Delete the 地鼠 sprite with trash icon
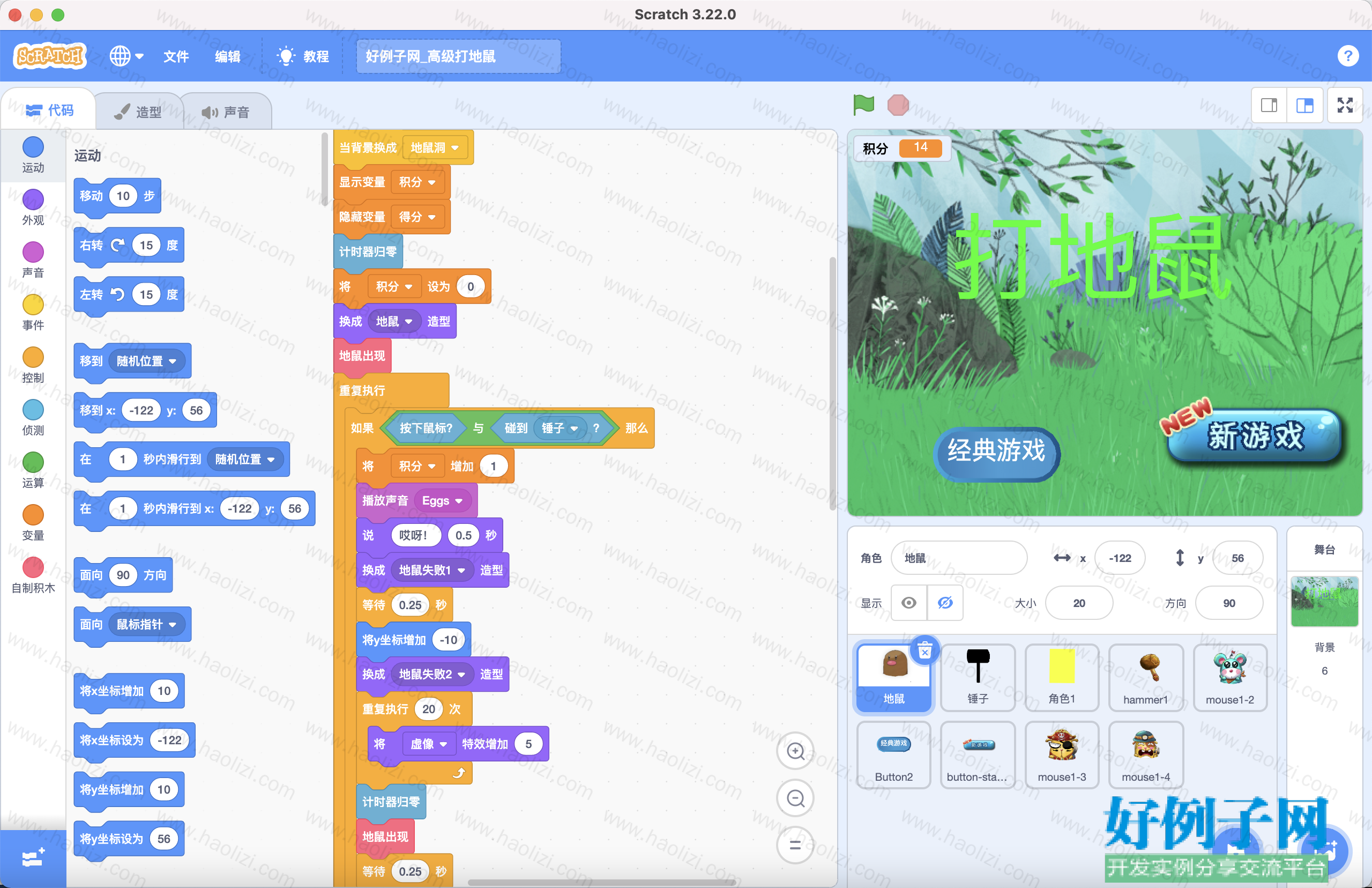Image resolution: width=1372 pixels, height=888 pixels. pos(925,651)
